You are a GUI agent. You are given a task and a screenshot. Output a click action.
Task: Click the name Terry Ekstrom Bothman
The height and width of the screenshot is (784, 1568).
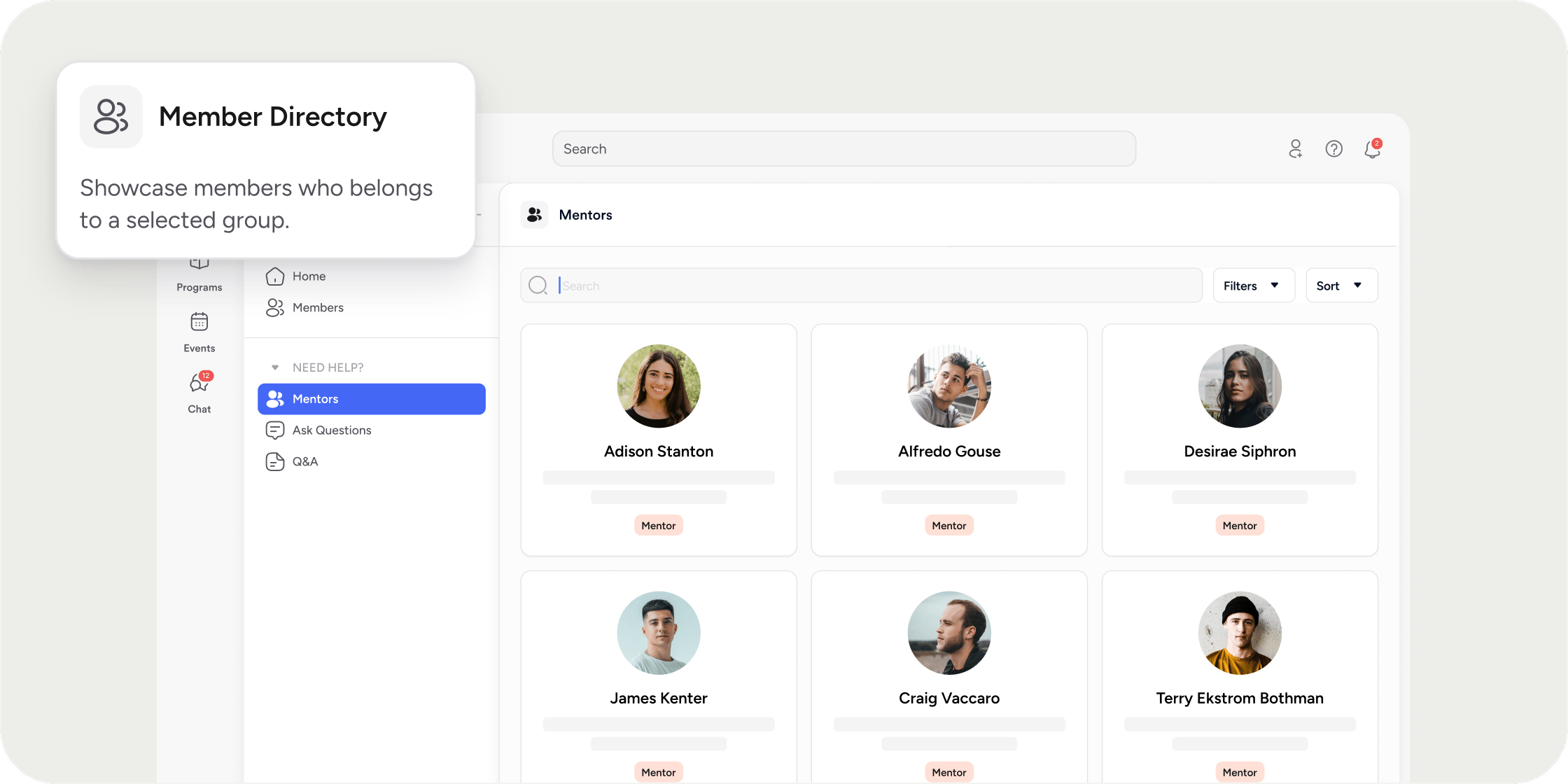pyautogui.click(x=1240, y=699)
